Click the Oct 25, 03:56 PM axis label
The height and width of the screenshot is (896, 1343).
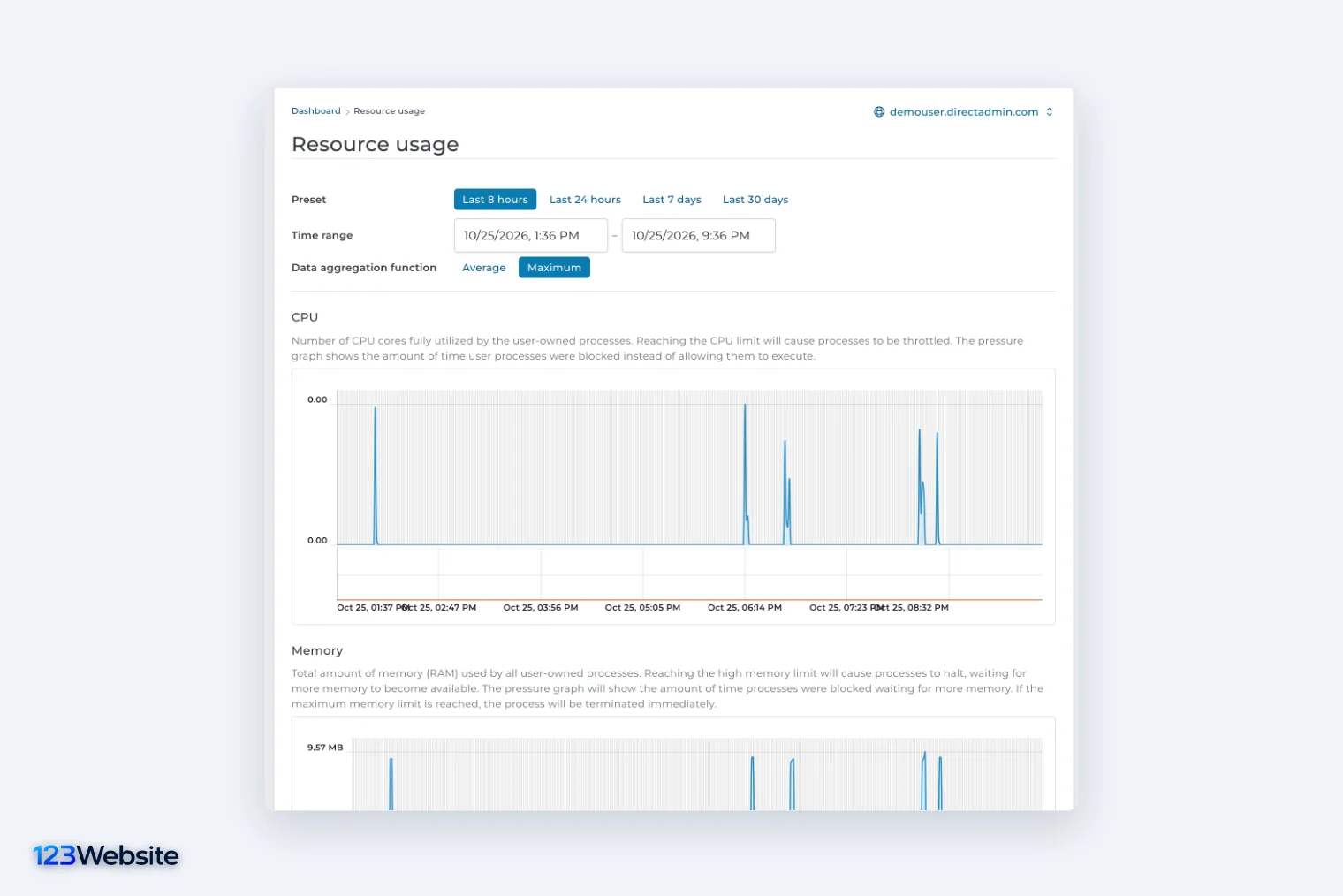coord(541,608)
